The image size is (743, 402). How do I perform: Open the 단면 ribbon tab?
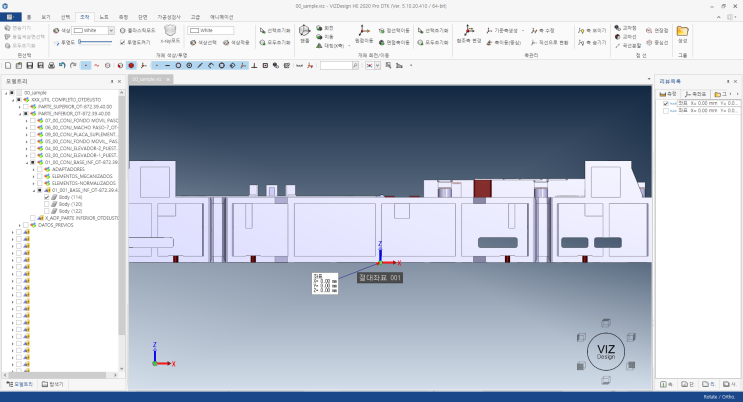(x=143, y=17)
